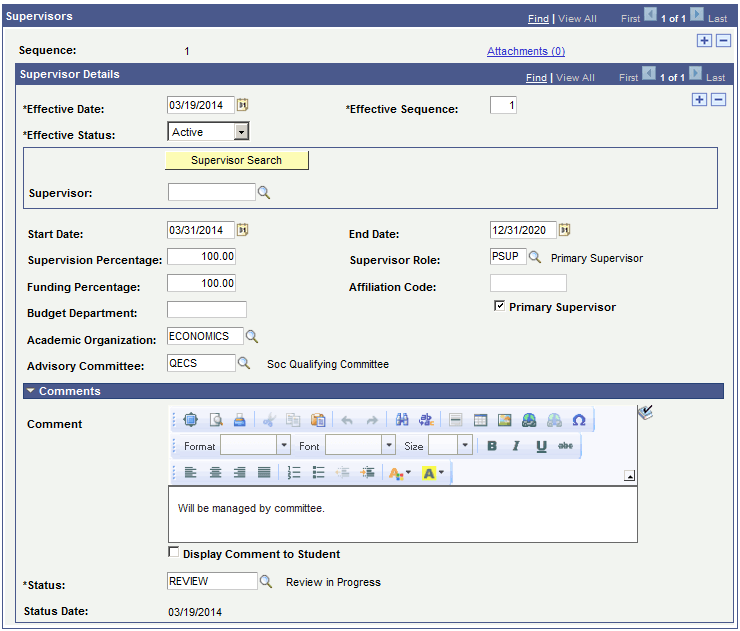Center the comment text
This screenshot has width=740, height=631.
click(x=215, y=472)
